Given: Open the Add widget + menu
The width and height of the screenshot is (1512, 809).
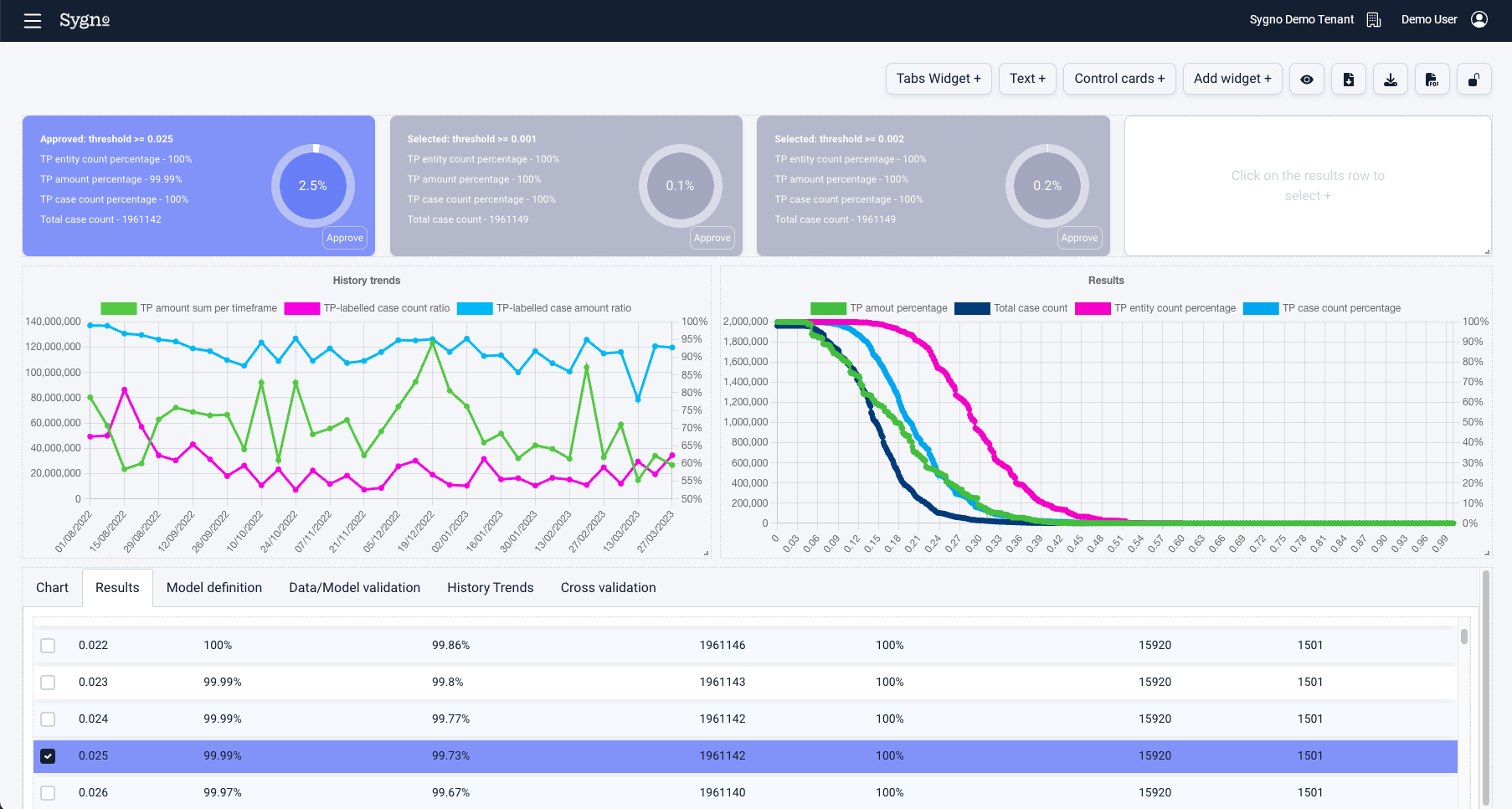Looking at the screenshot, I should point(1232,79).
